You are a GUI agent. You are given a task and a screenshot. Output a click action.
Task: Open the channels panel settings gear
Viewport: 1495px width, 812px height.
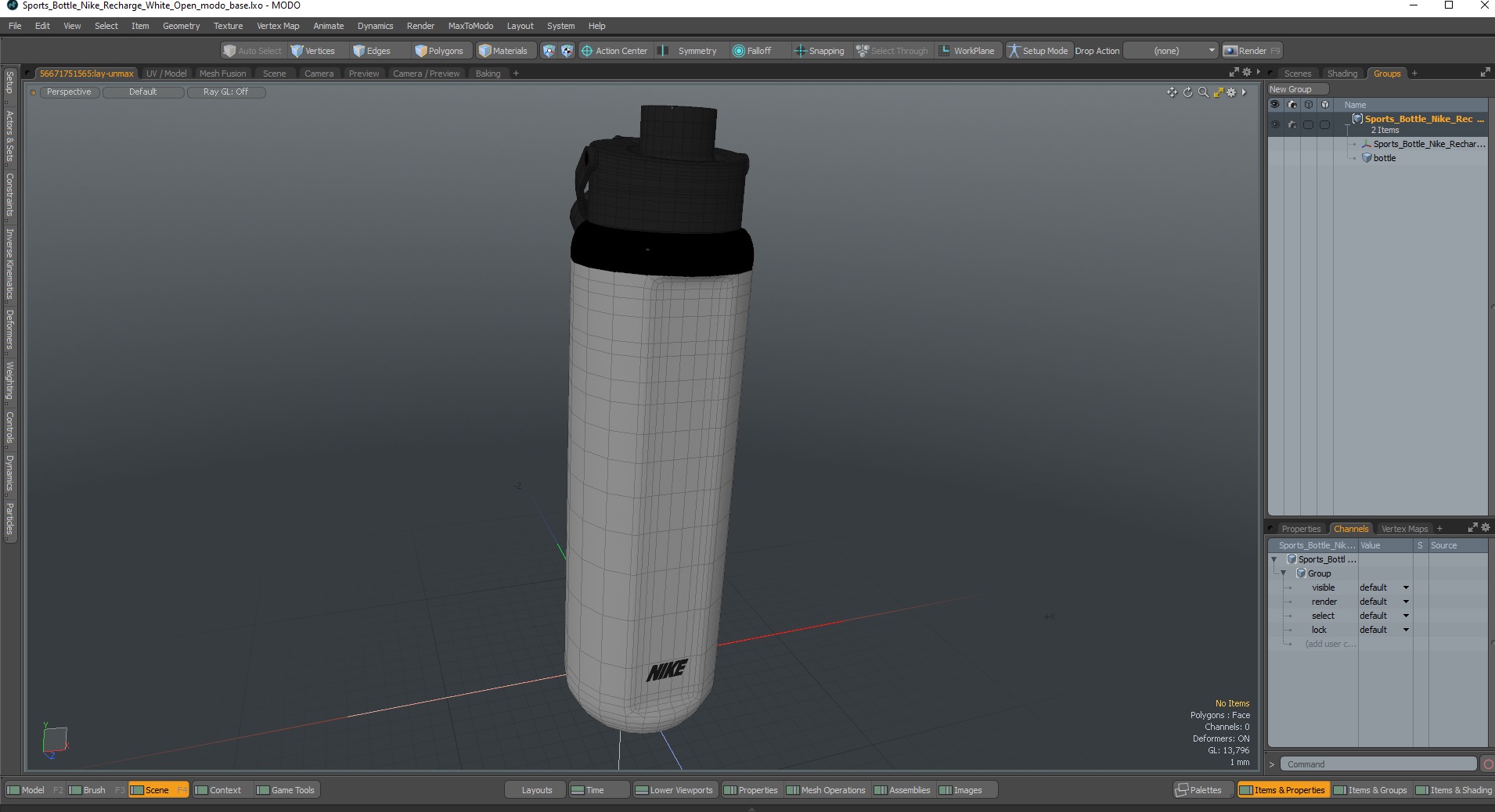tap(1486, 528)
